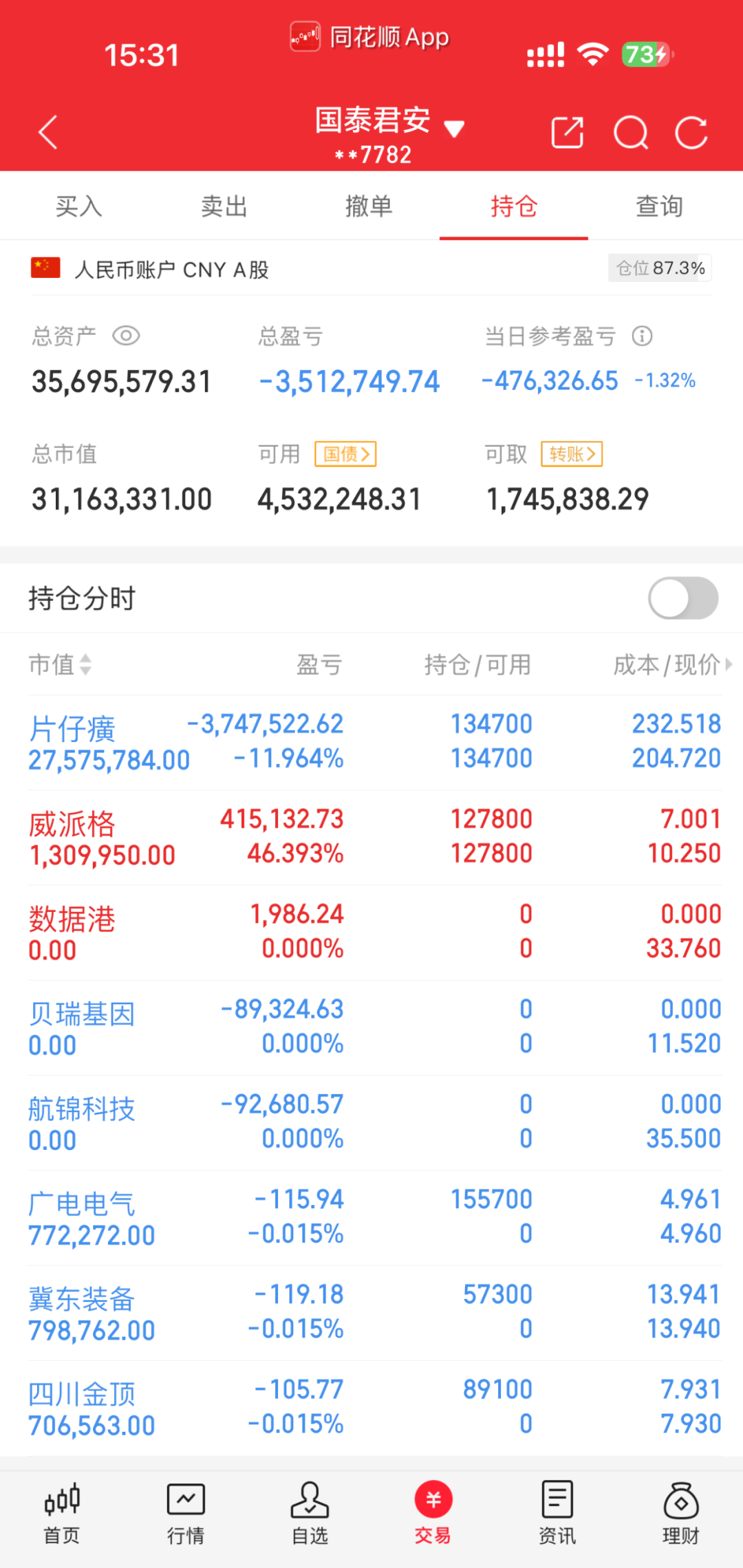Tap the 仓位 87.3% badge

click(660, 268)
